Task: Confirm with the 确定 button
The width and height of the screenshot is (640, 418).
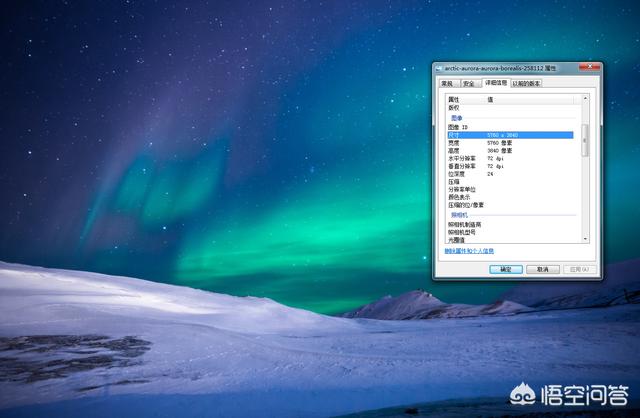Action: [506, 269]
